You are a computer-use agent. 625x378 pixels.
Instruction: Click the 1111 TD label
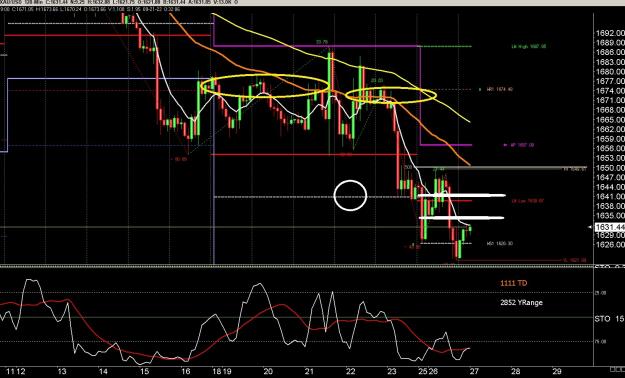[x=513, y=283]
